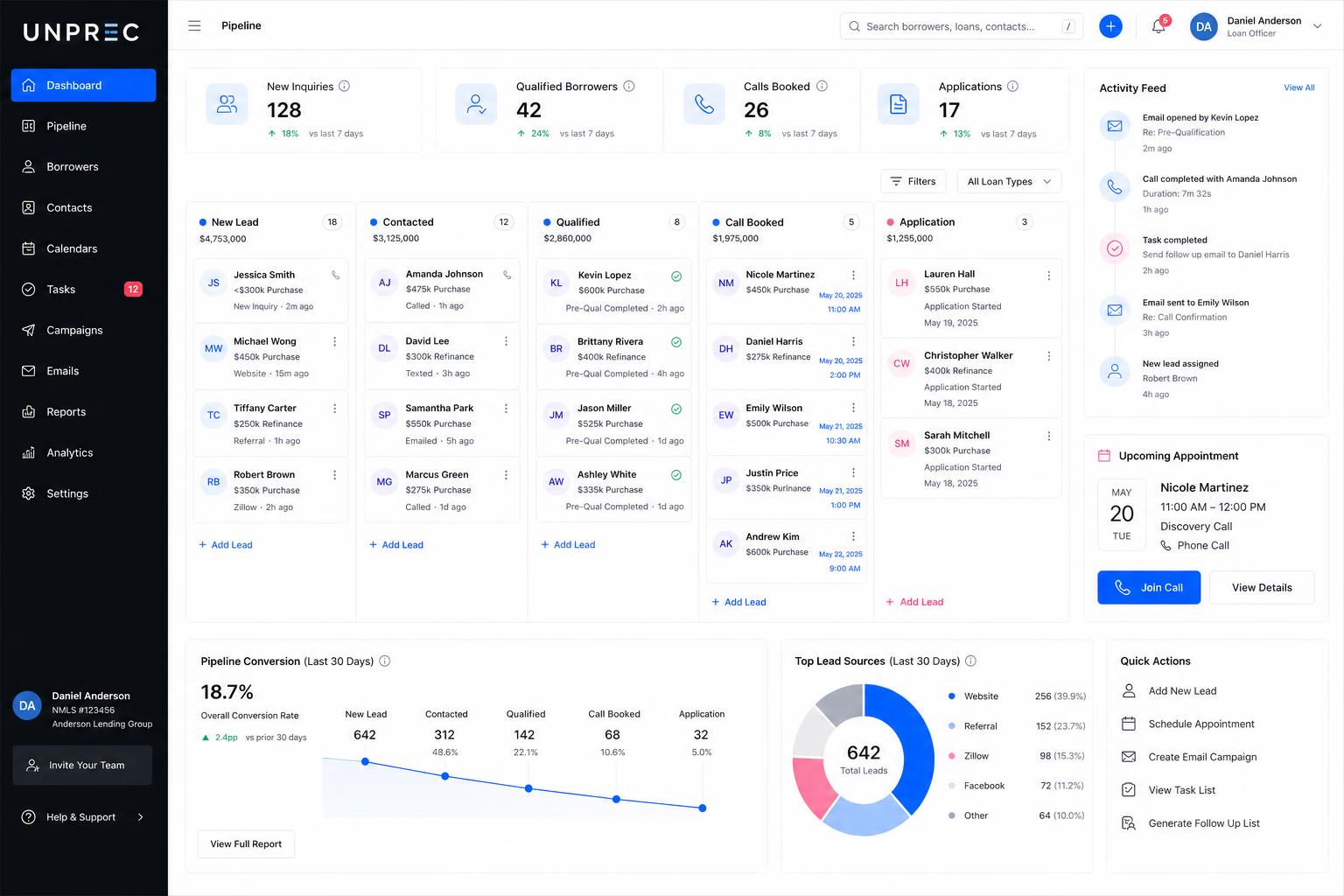
Task: Click the info icon beside Pipeline Conversion
Action: click(x=384, y=661)
